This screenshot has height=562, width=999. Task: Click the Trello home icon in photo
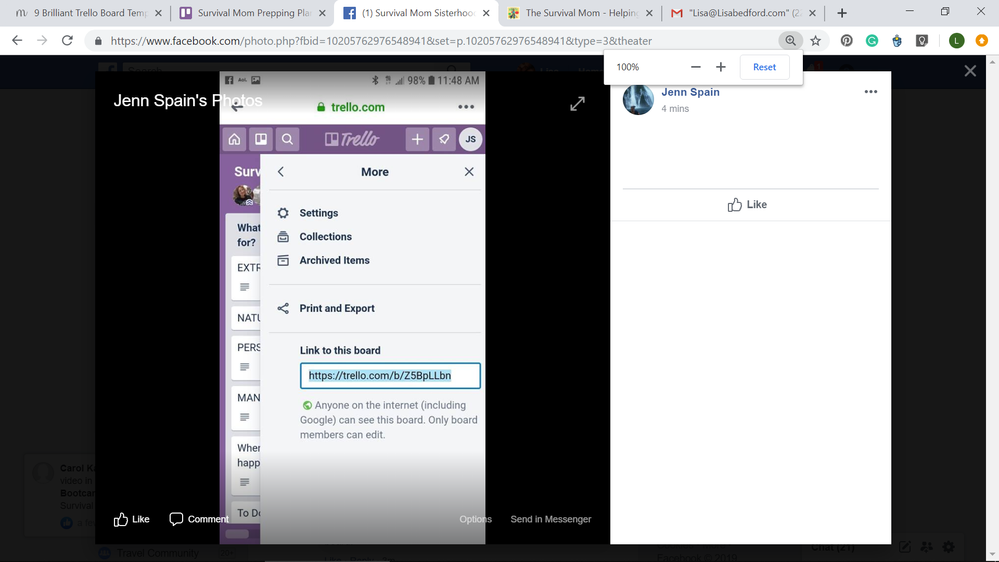pos(234,139)
